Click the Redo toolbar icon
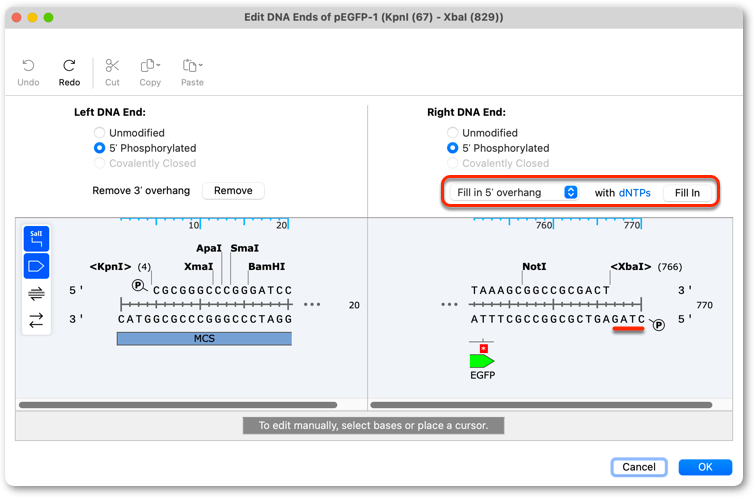Viewport: 754px width, 497px height. (x=69, y=66)
